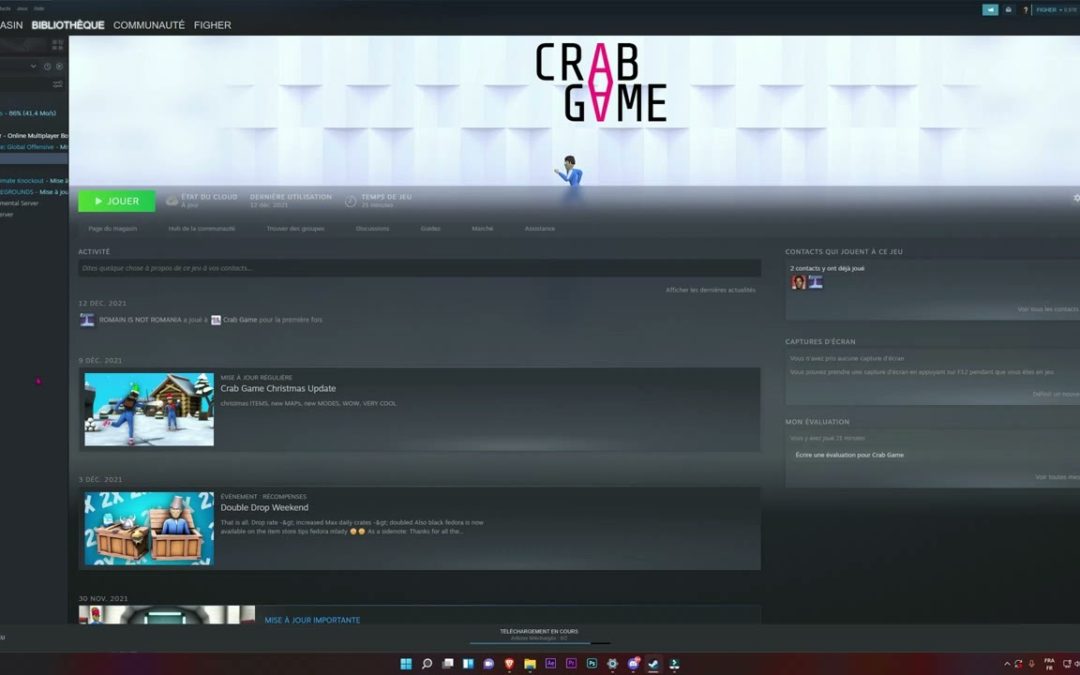Open the Windows Start button on taskbar
The width and height of the screenshot is (1080, 675).
point(406,664)
